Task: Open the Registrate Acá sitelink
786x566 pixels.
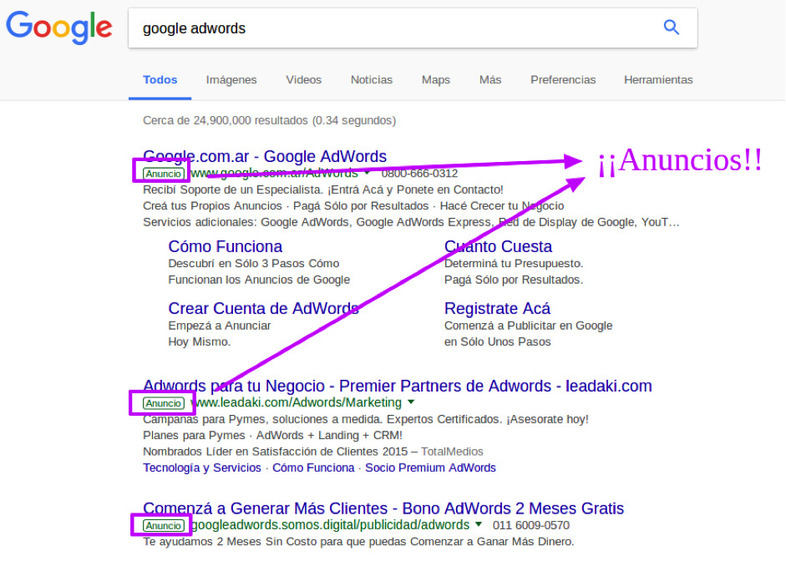Action: 497,308
